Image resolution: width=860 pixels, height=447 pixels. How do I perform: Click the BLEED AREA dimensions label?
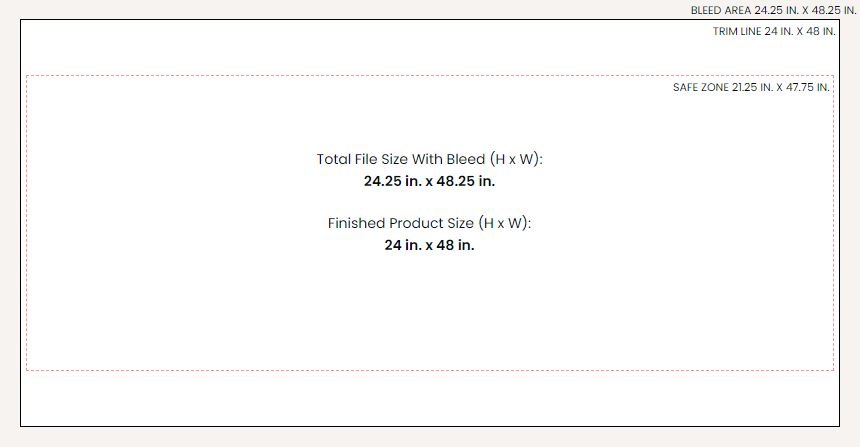tap(773, 10)
